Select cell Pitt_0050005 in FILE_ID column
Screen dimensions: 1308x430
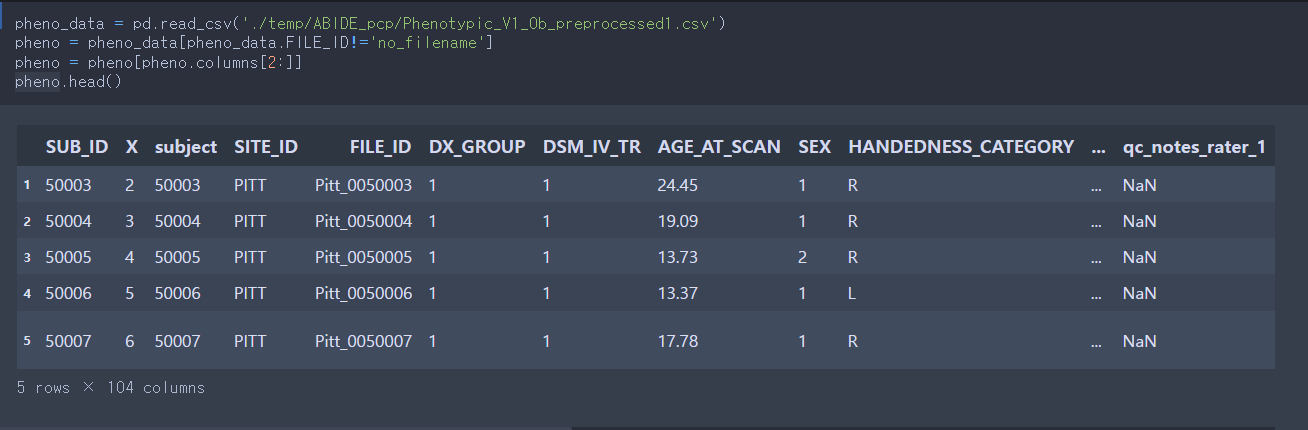363,258
